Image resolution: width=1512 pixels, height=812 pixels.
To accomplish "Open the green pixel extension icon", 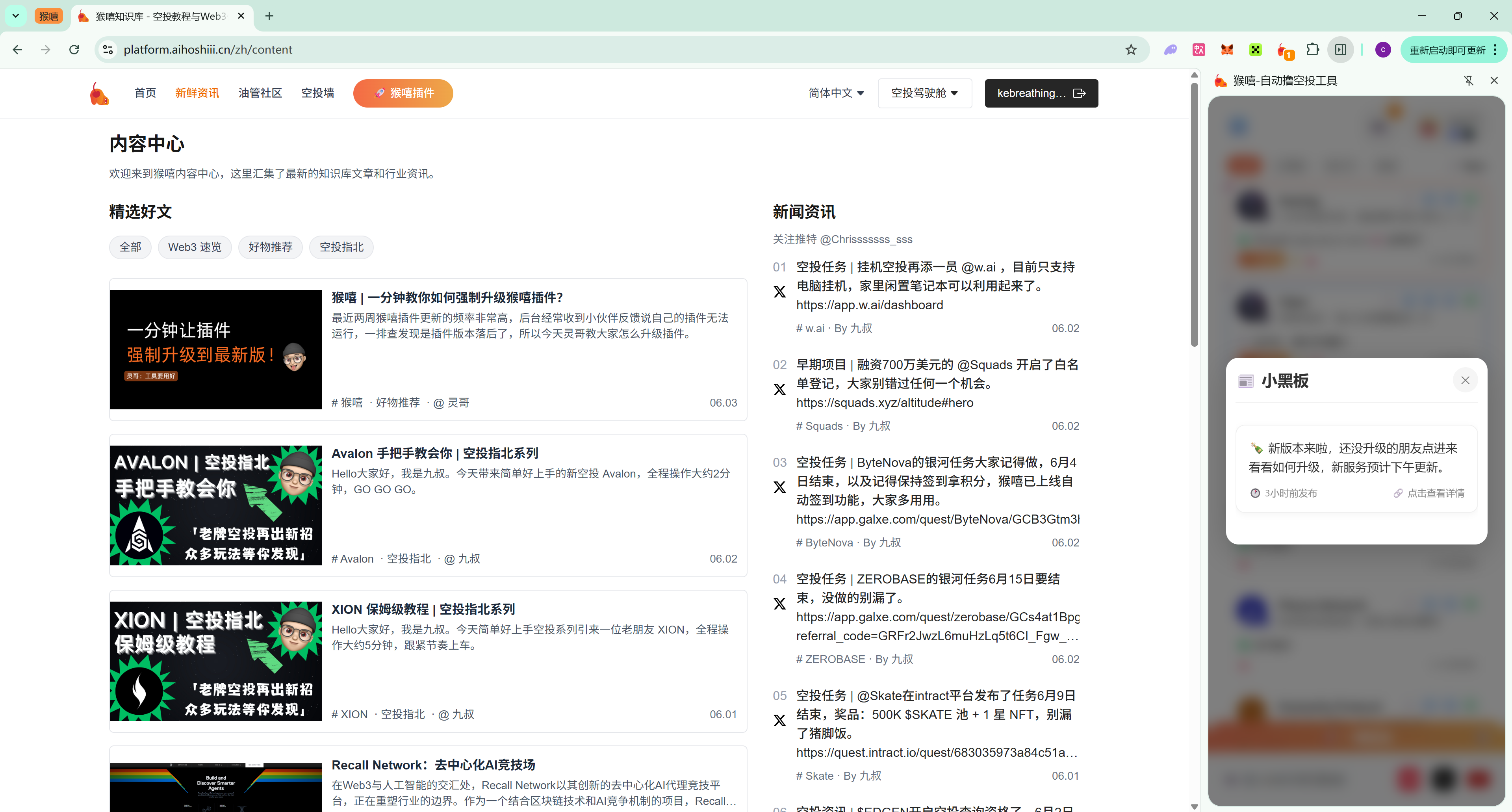I will pyautogui.click(x=1256, y=50).
